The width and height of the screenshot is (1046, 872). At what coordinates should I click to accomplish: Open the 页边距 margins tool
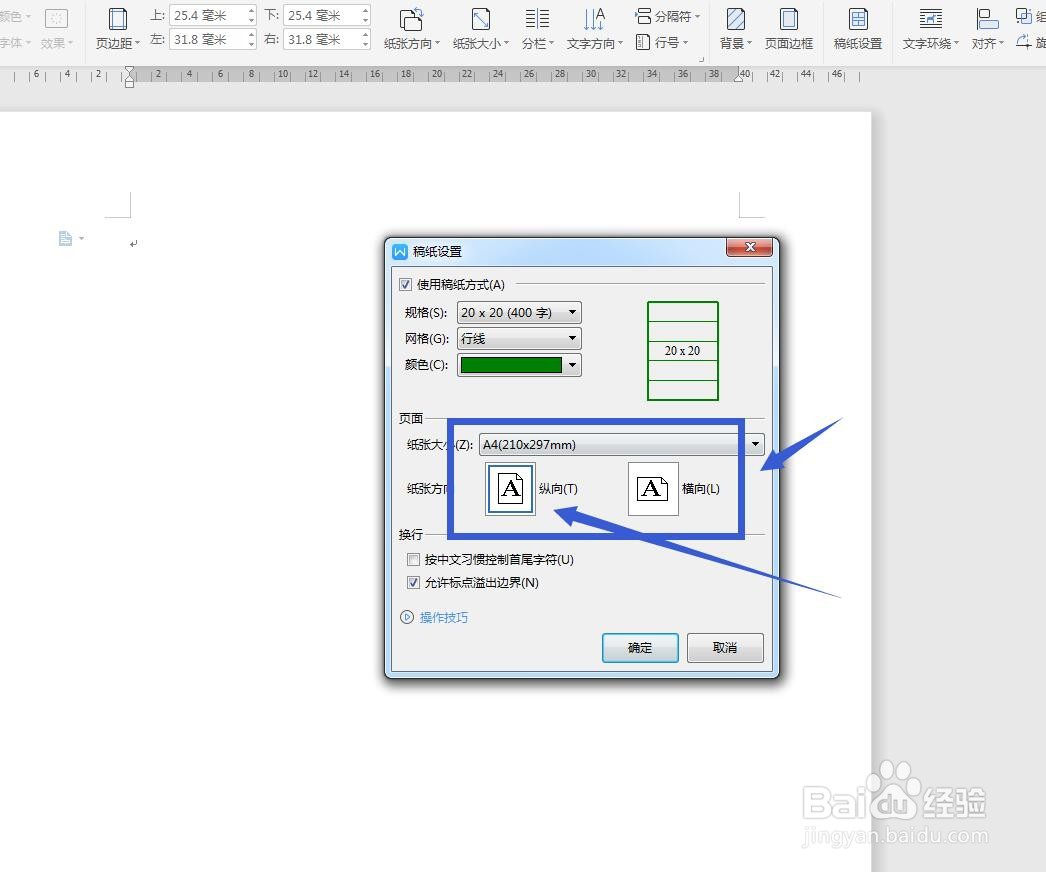tap(117, 29)
